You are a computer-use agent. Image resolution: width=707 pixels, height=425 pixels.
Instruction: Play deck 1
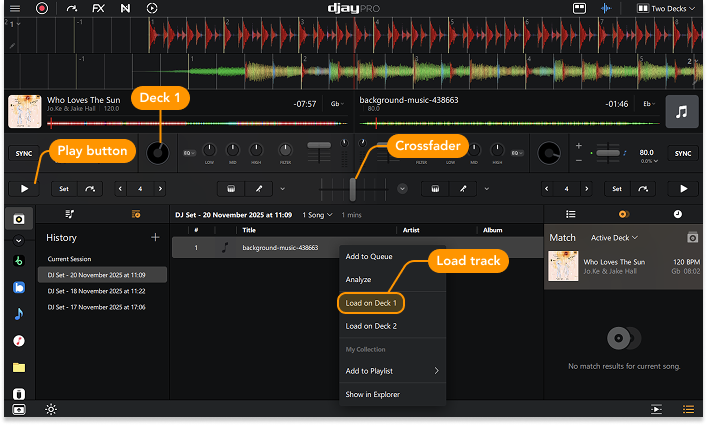click(24, 189)
